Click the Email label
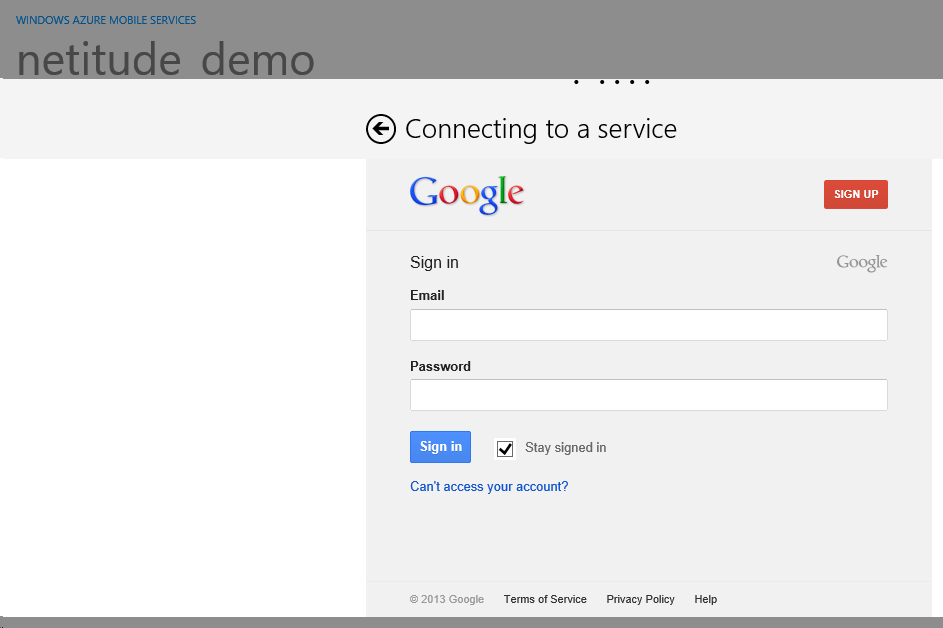 [x=427, y=295]
